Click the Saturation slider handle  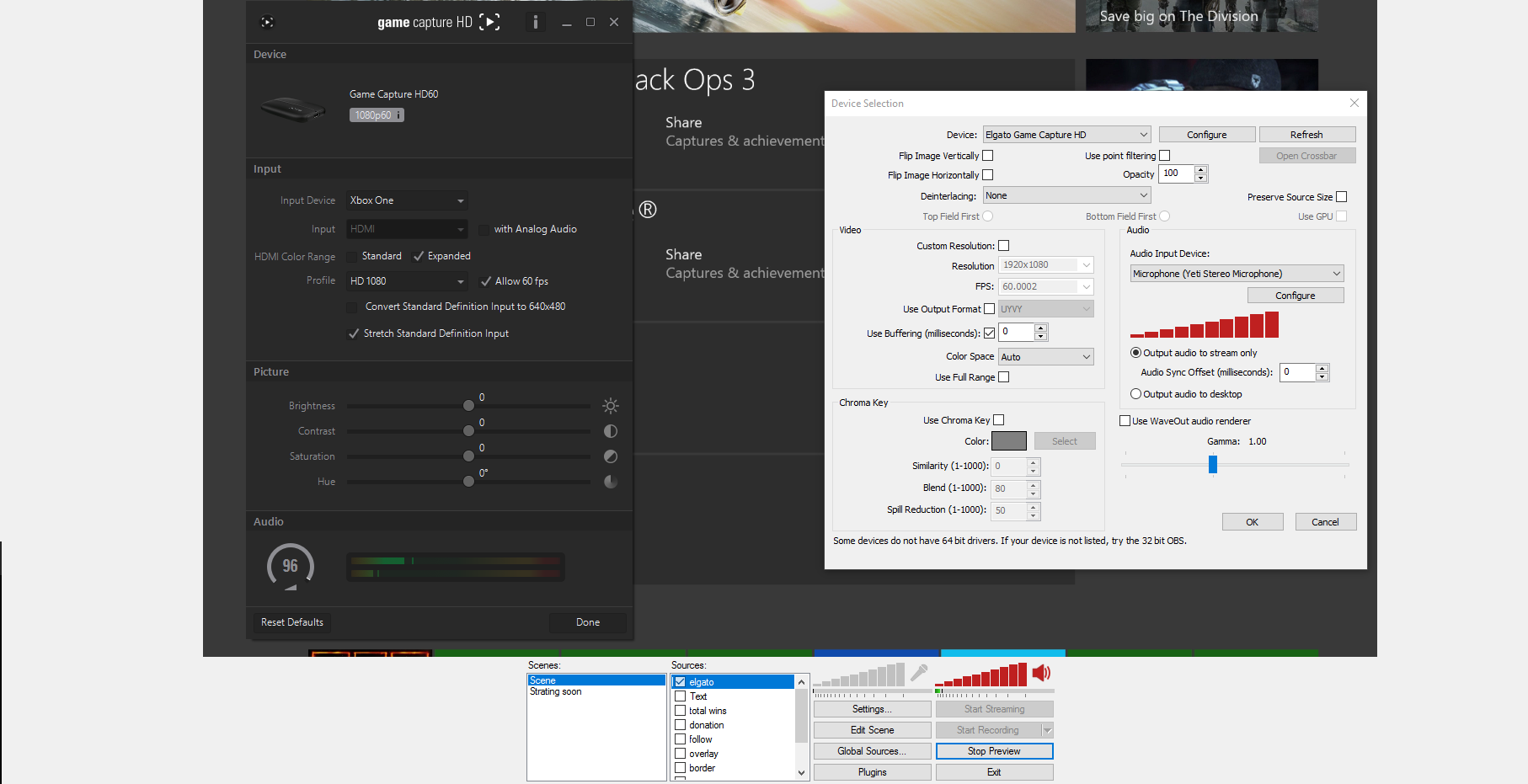pos(468,456)
